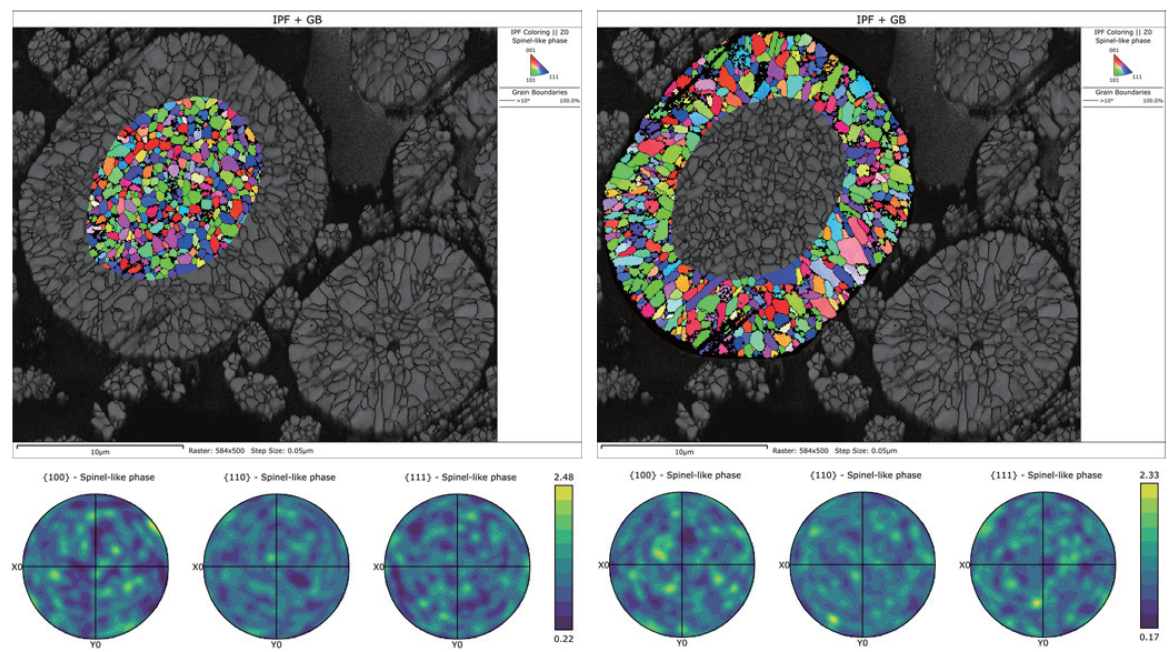
Task: Open the right {100} spinel-like pole figure
Action: pos(681,564)
